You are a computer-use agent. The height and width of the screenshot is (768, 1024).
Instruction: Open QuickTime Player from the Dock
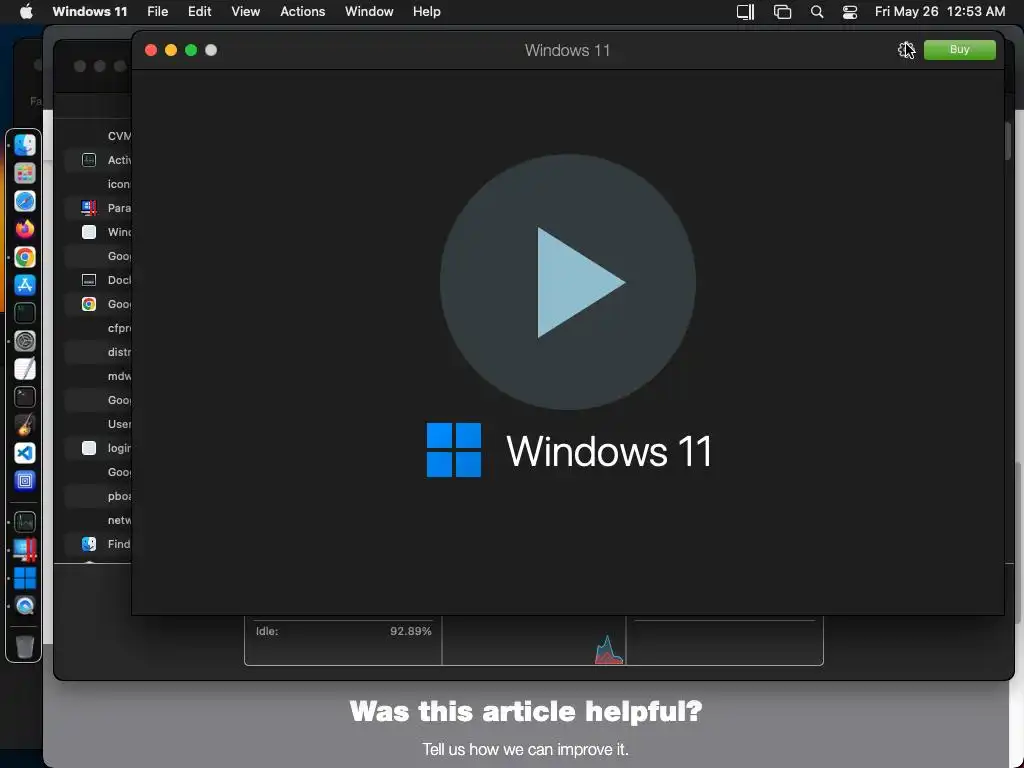click(25, 606)
